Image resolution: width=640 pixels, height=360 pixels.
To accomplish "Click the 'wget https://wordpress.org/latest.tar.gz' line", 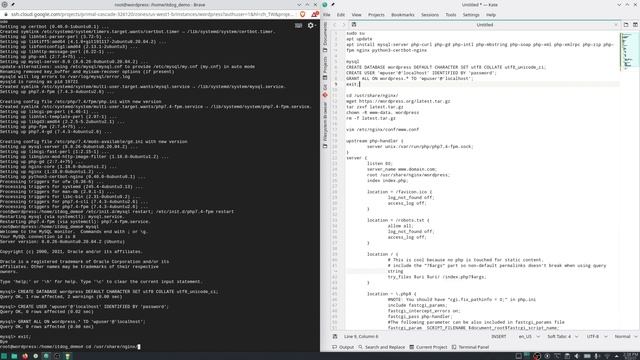I will point(398,101).
